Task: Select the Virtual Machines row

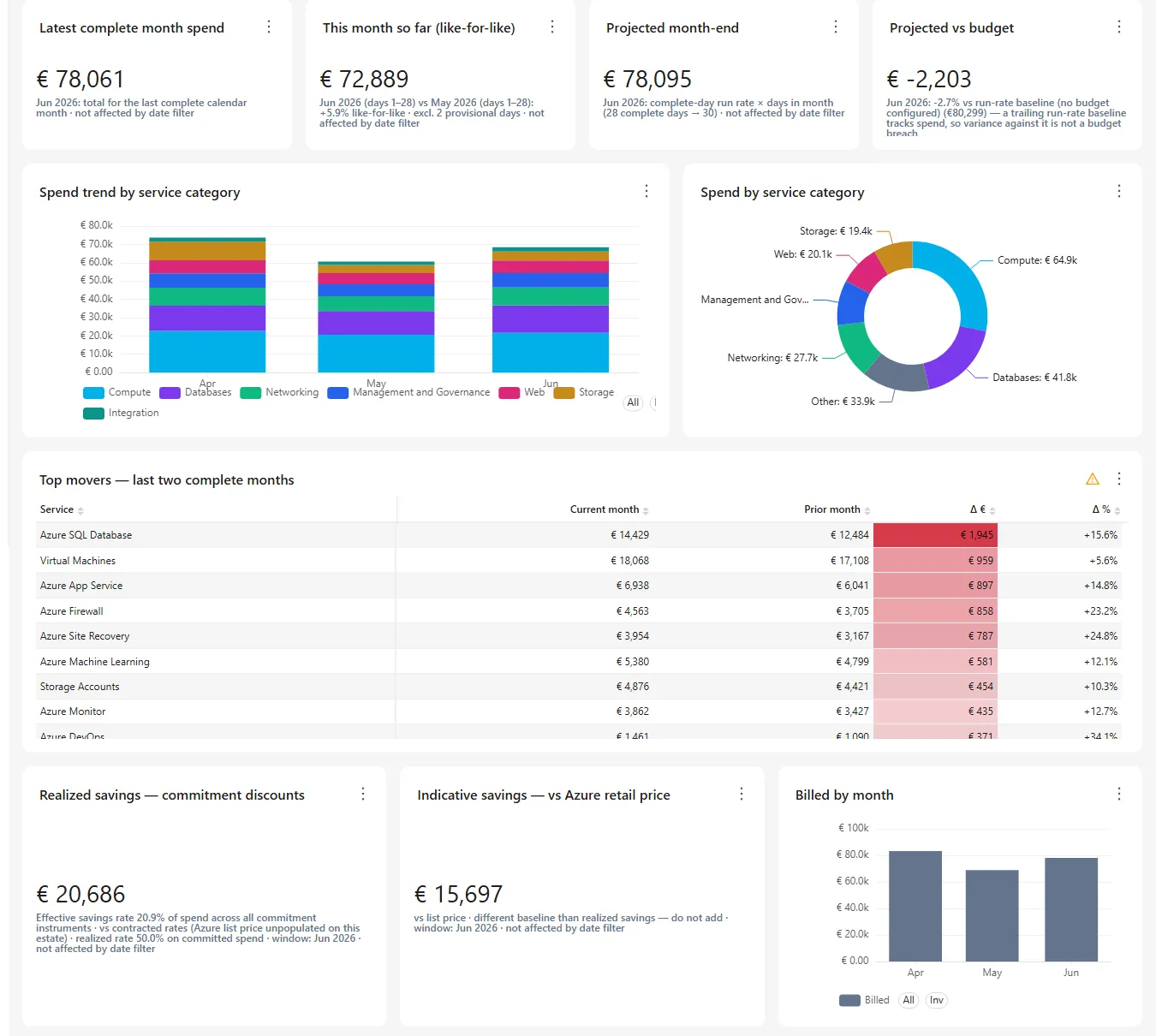Action: pos(579,561)
